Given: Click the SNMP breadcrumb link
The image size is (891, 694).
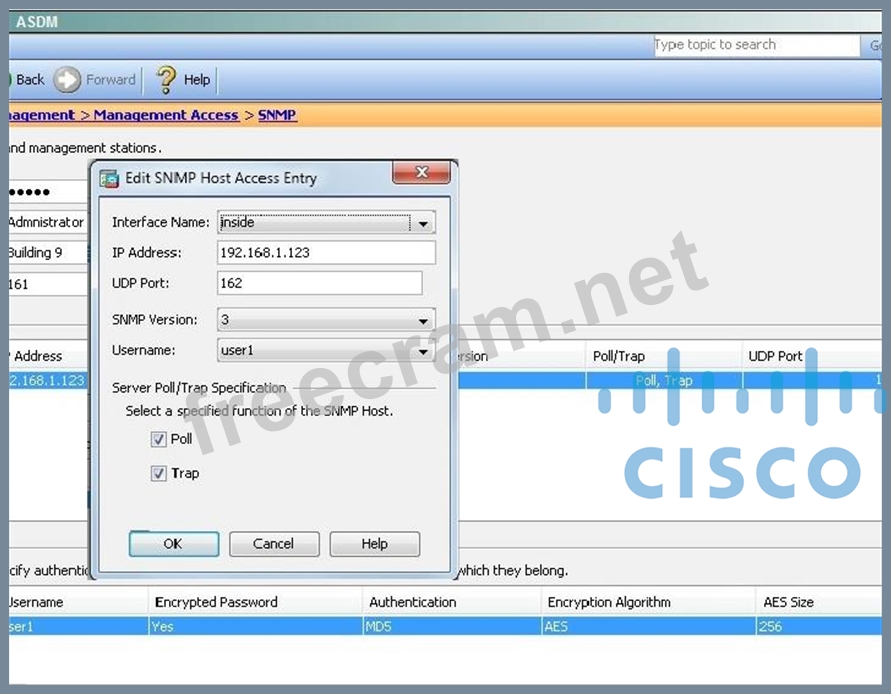Looking at the screenshot, I should point(277,115).
